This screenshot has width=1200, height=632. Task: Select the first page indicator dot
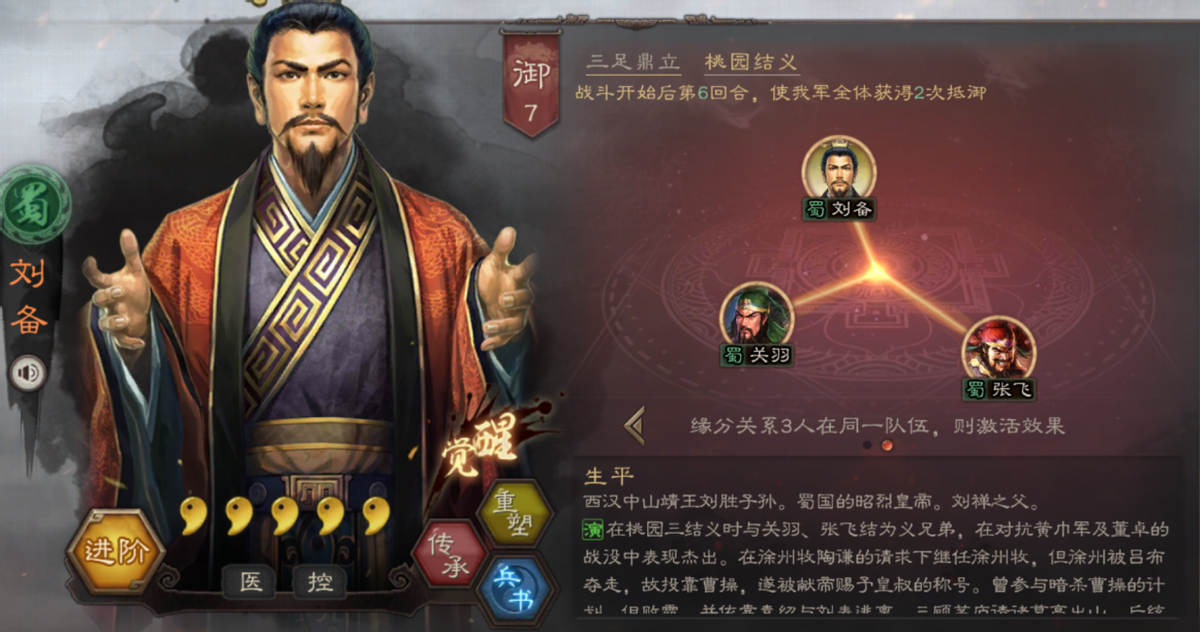point(868,446)
